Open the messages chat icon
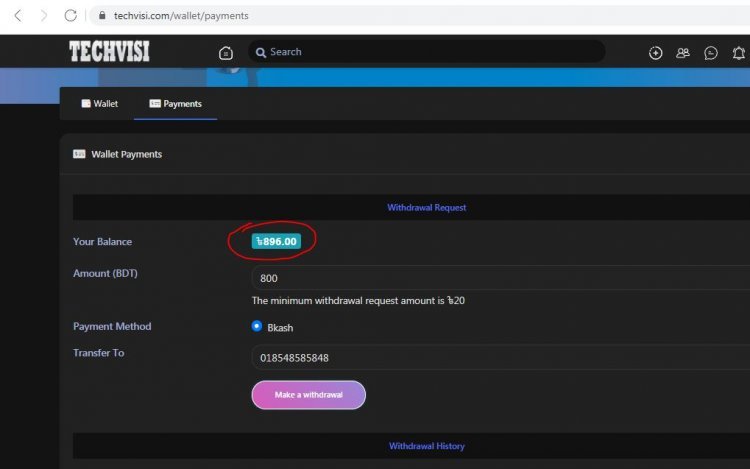The width and height of the screenshot is (750, 469). 711,53
